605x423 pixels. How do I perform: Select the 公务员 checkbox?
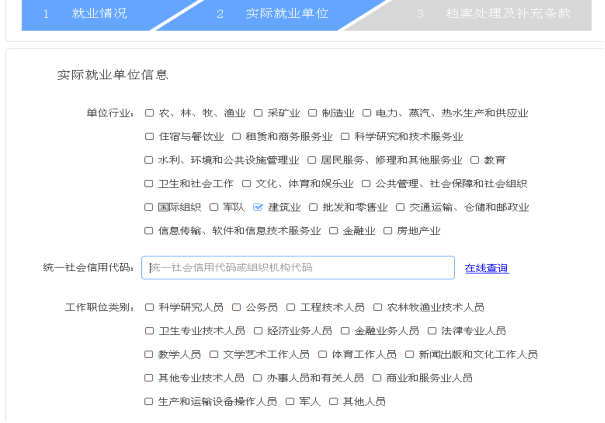coord(237,307)
